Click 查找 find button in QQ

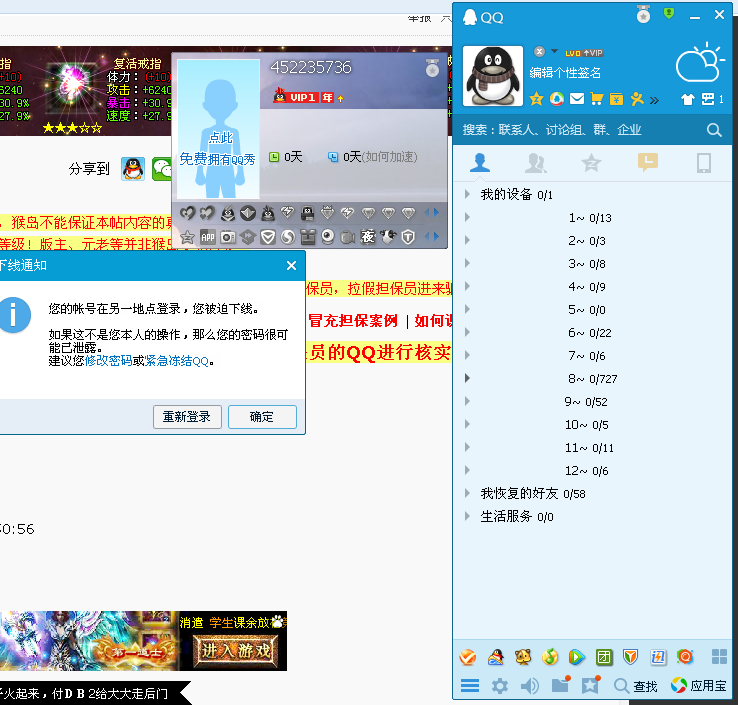coord(636,686)
